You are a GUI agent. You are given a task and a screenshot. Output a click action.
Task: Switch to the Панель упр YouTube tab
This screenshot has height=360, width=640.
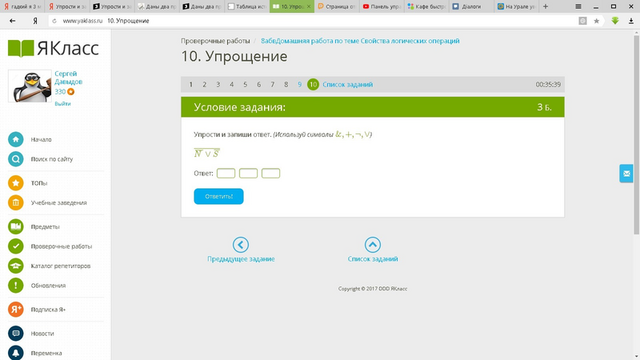click(382, 7)
